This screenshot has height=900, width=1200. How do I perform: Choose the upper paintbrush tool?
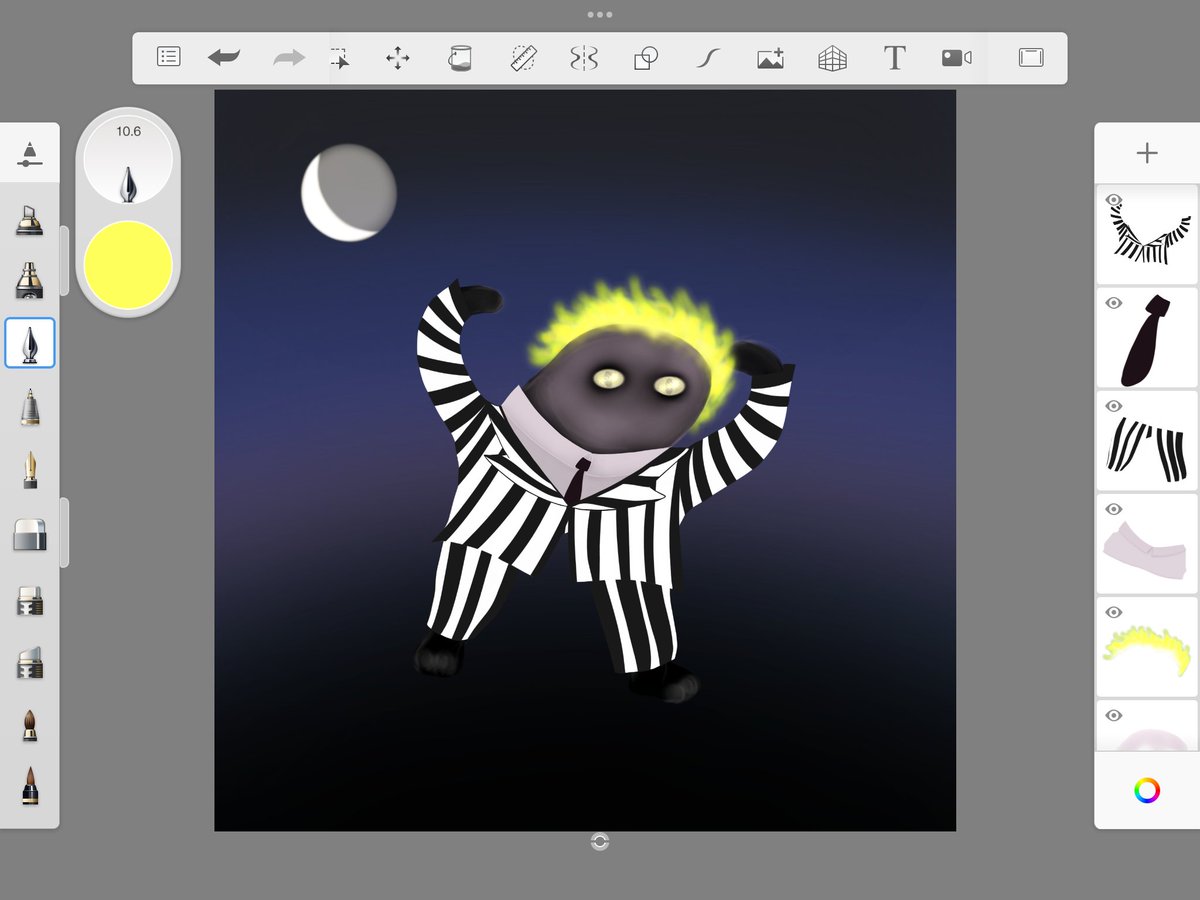[30, 725]
